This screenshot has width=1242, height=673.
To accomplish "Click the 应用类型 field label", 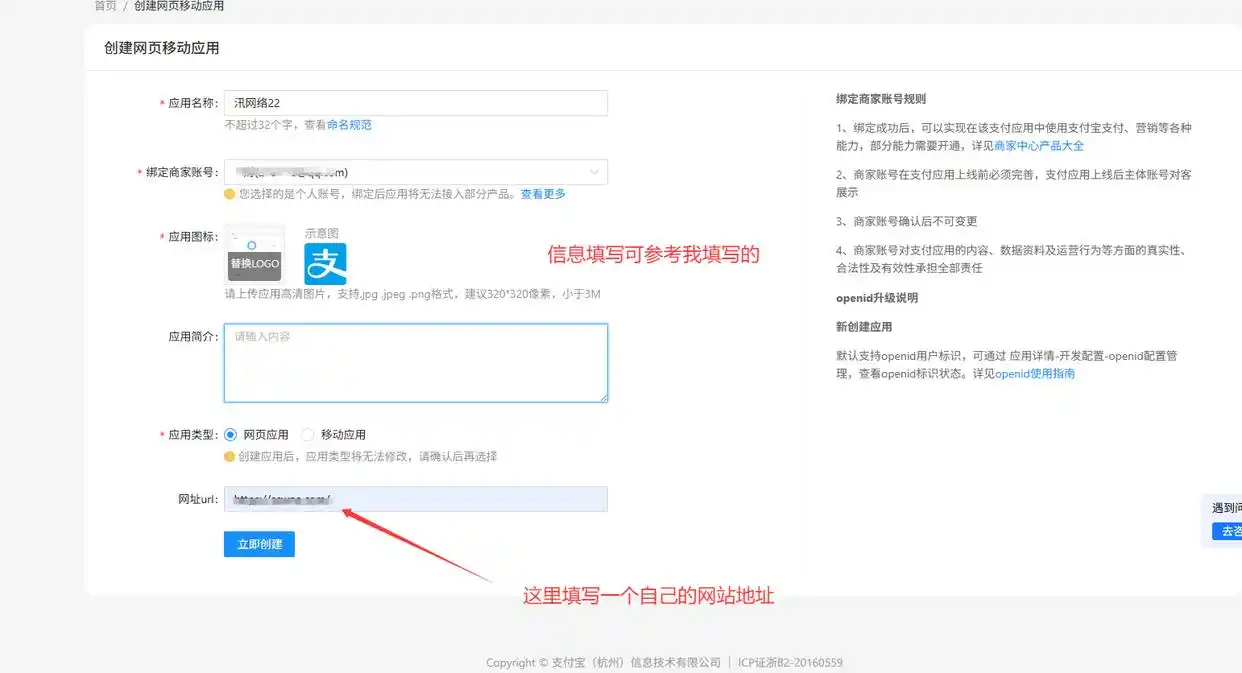I will pos(192,435).
